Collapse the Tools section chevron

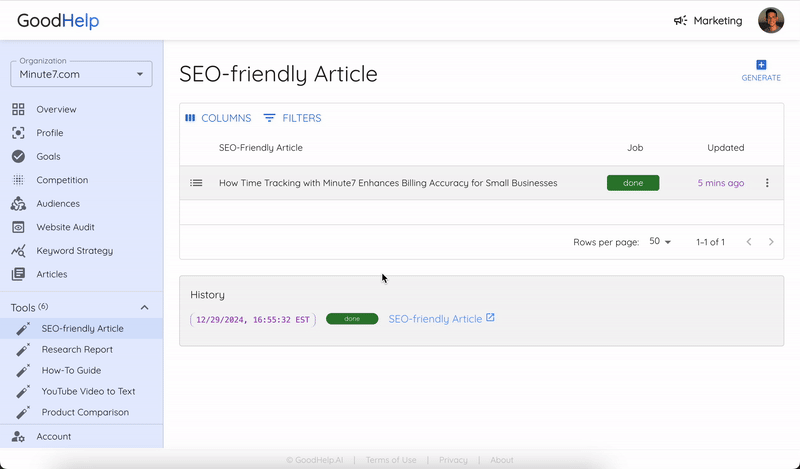pyautogui.click(x=144, y=307)
